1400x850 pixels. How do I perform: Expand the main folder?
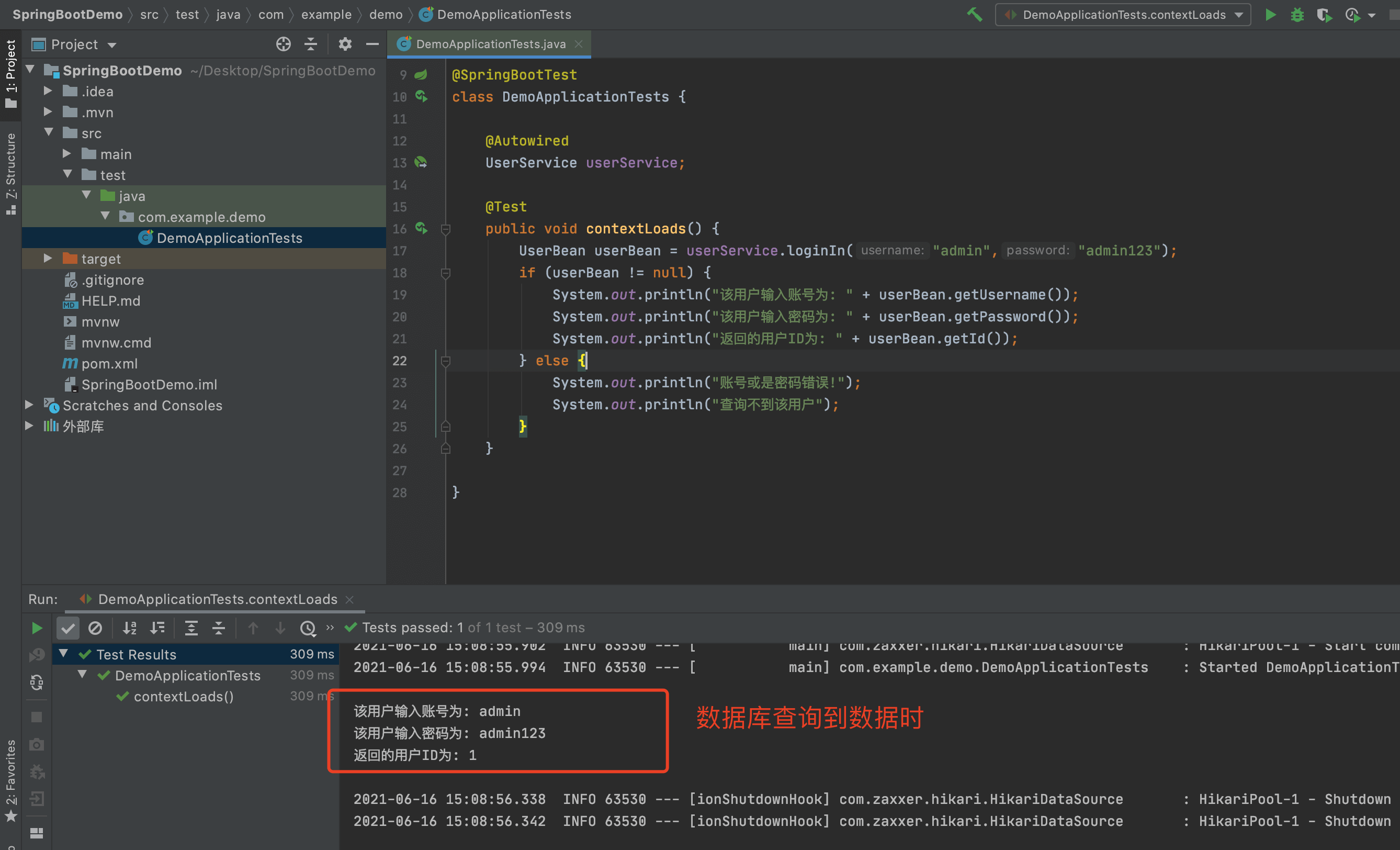(67, 153)
